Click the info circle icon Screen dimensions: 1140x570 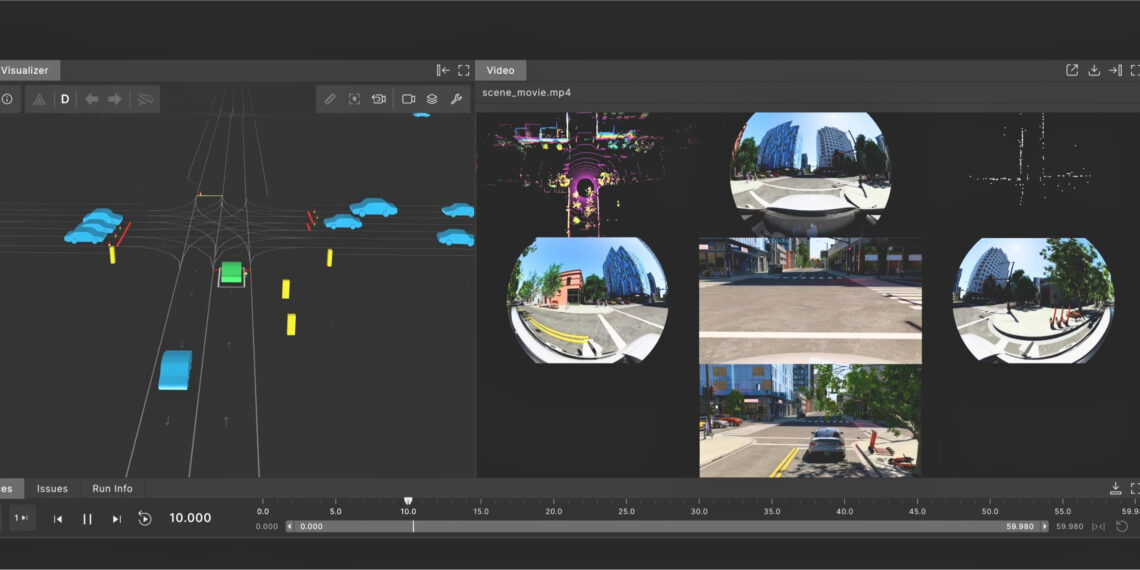point(6,99)
